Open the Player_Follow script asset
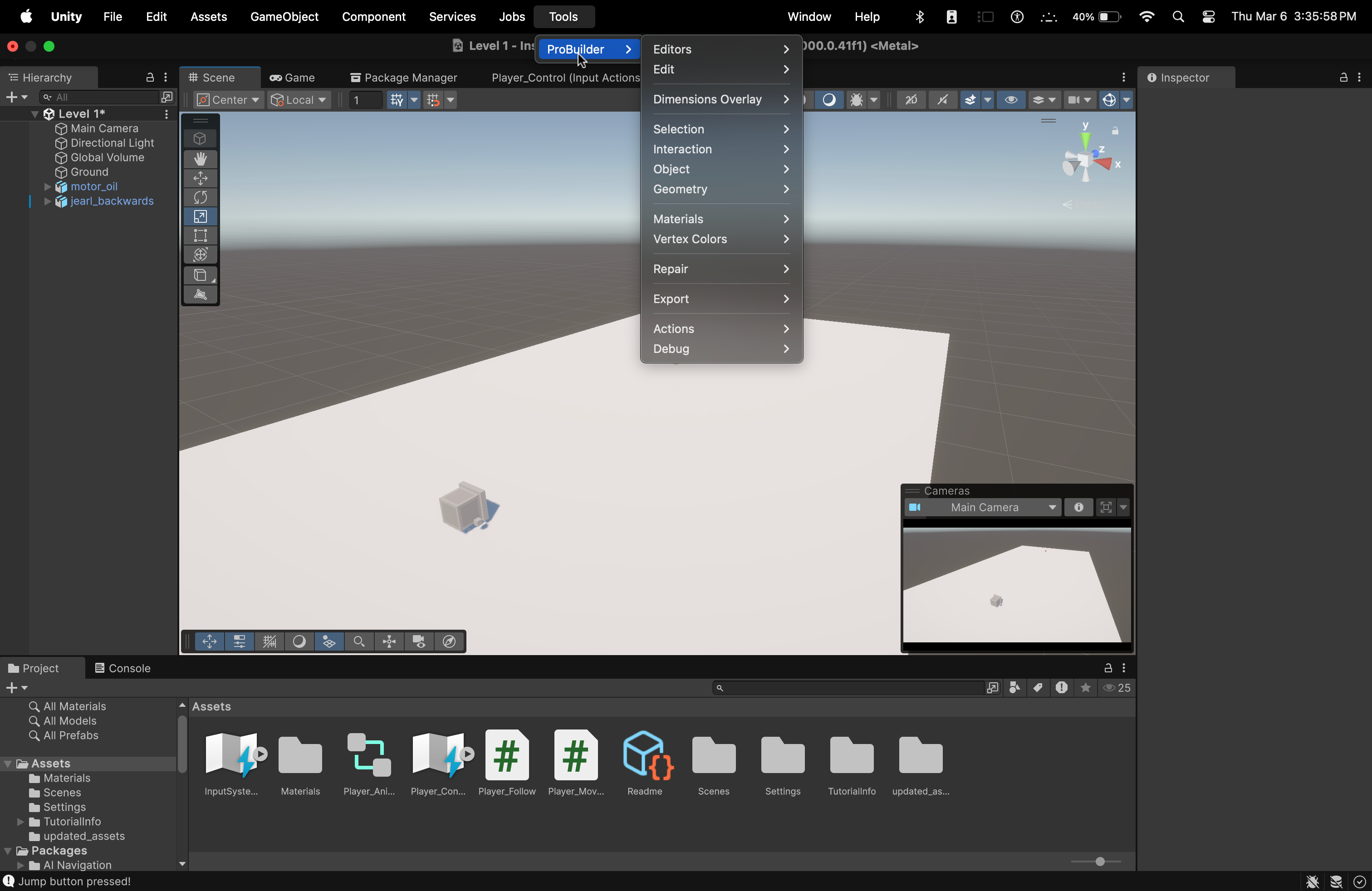The image size is (1372, 891). [507, 763]
